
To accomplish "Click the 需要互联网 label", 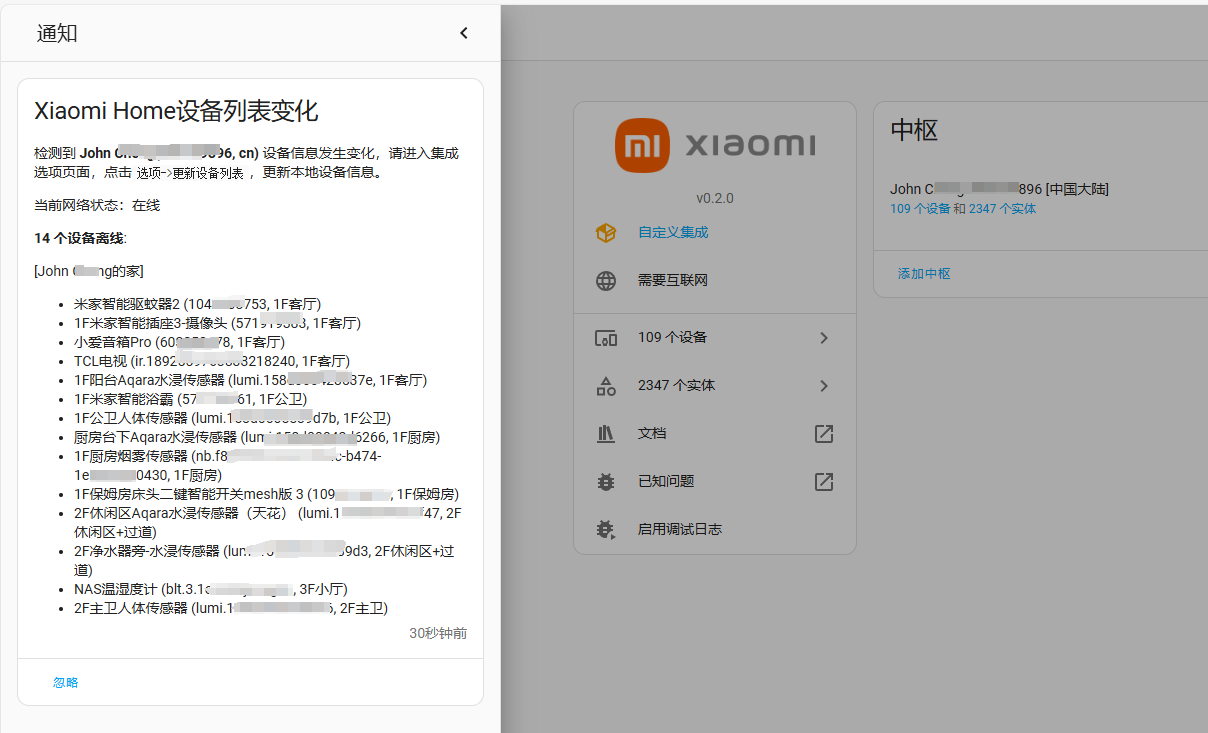I will pos(673,281).
